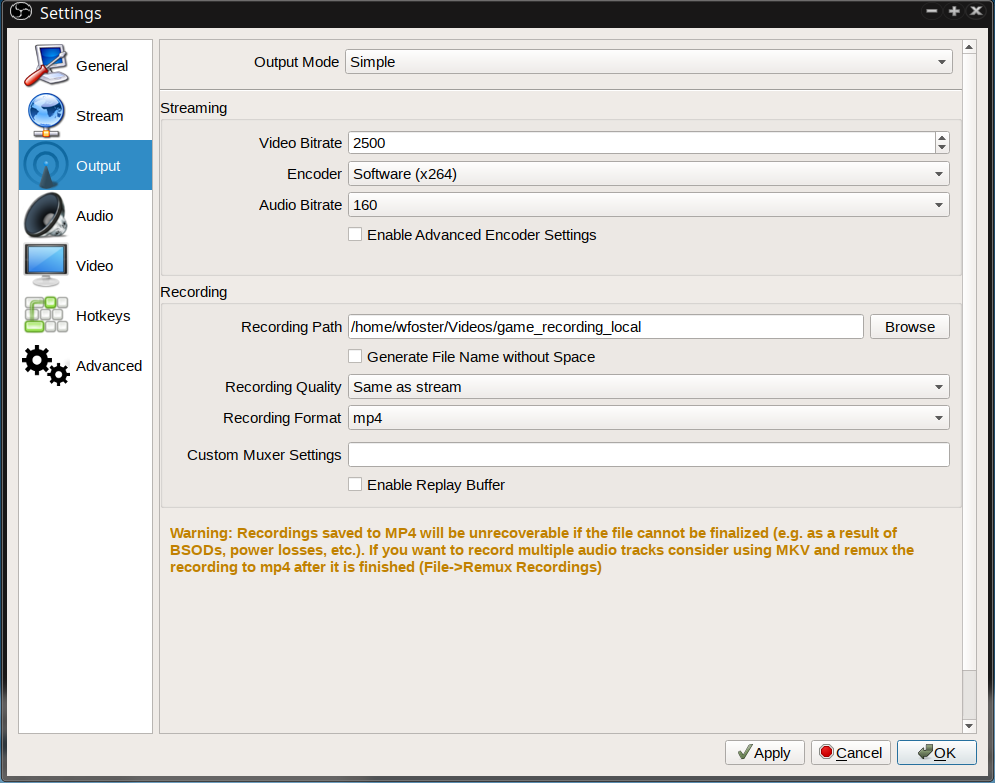Expand the Recording Quality dropdown
995x783 pixels.
[x=648, y=387]
